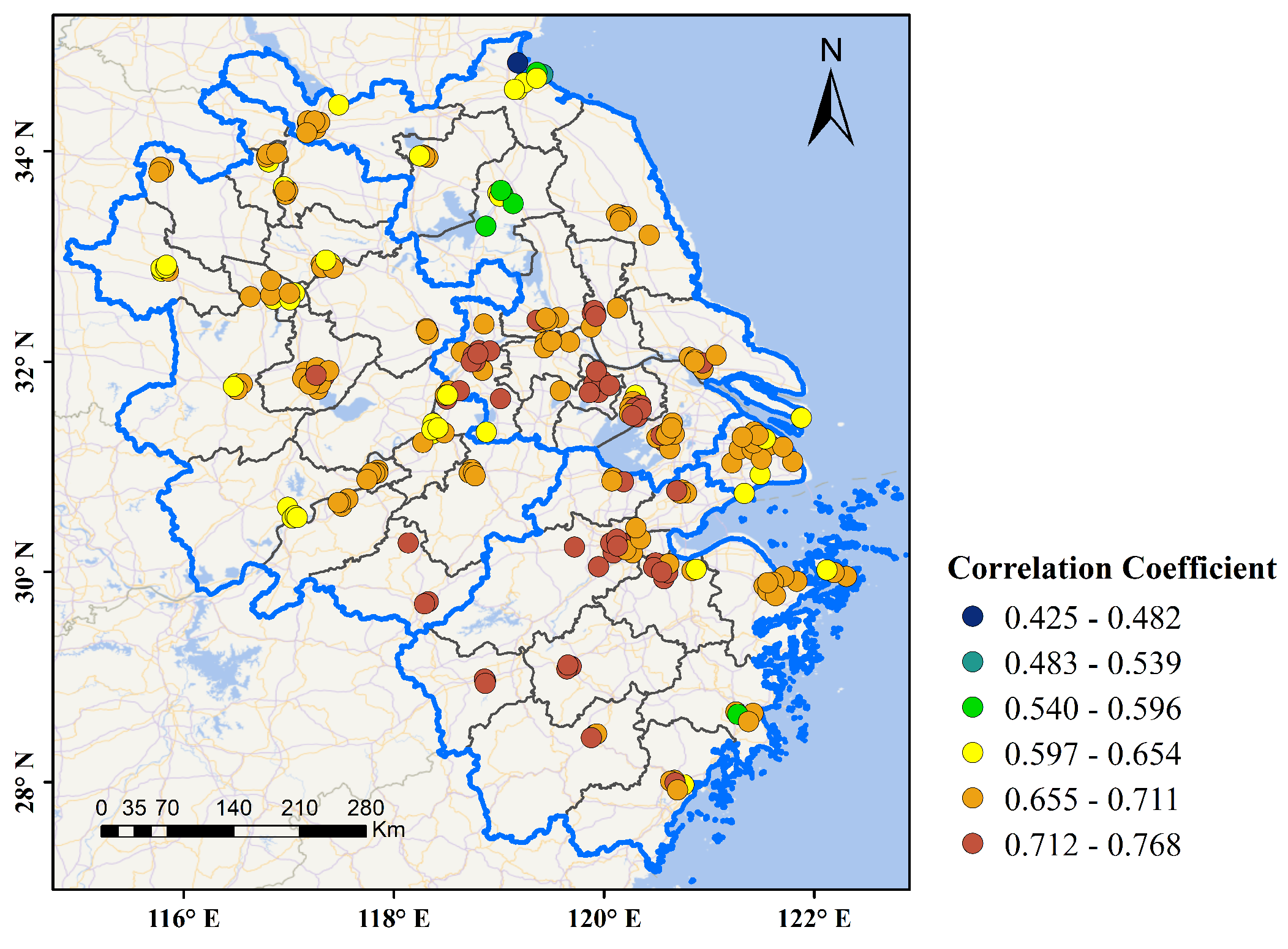Select the 0.425 - 0.482 legend label
Viewport: 1288px width, 949px height.
(x=1092, y=617)
